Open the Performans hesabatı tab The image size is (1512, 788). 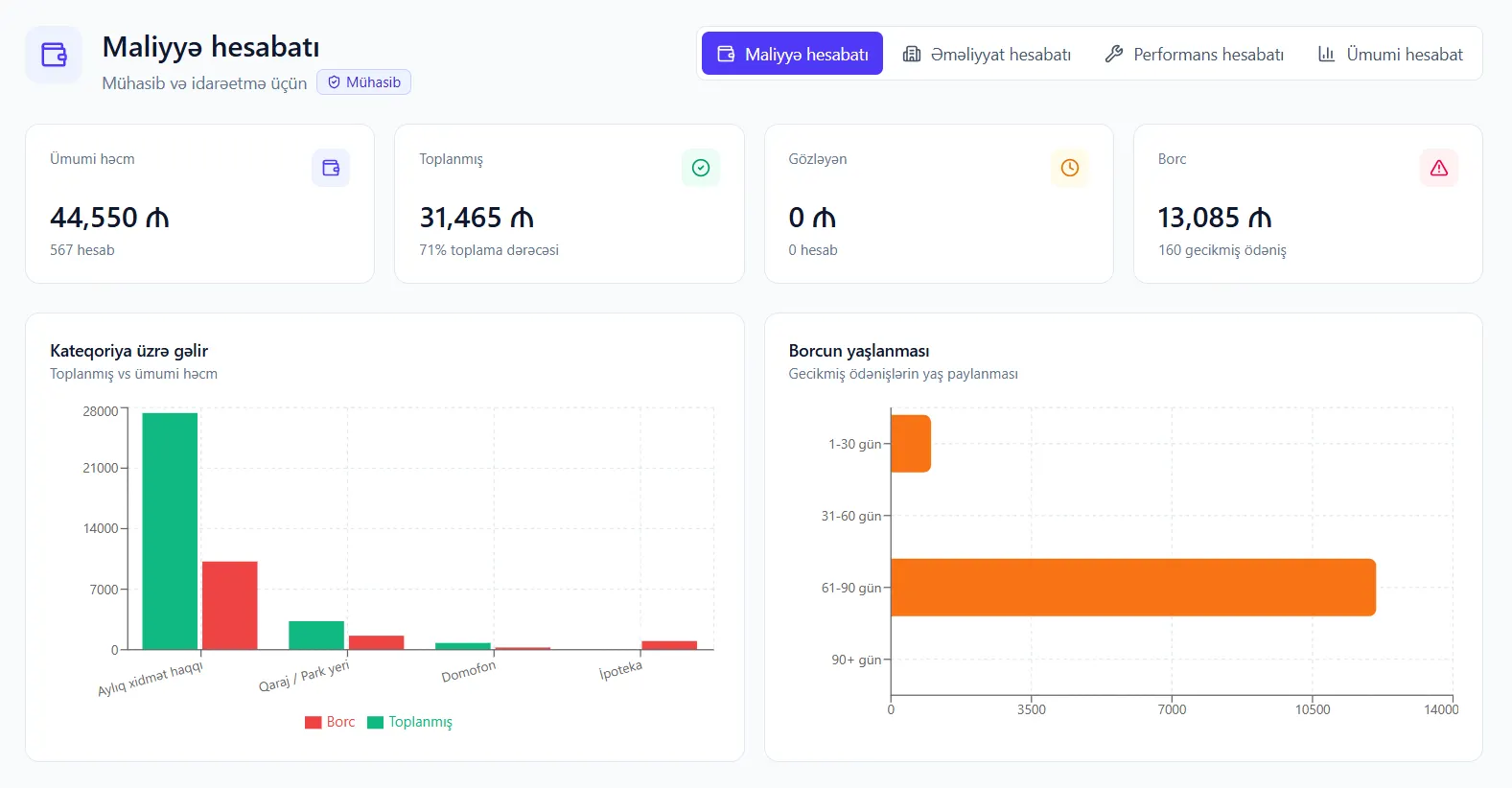[x=1195, y=54]
